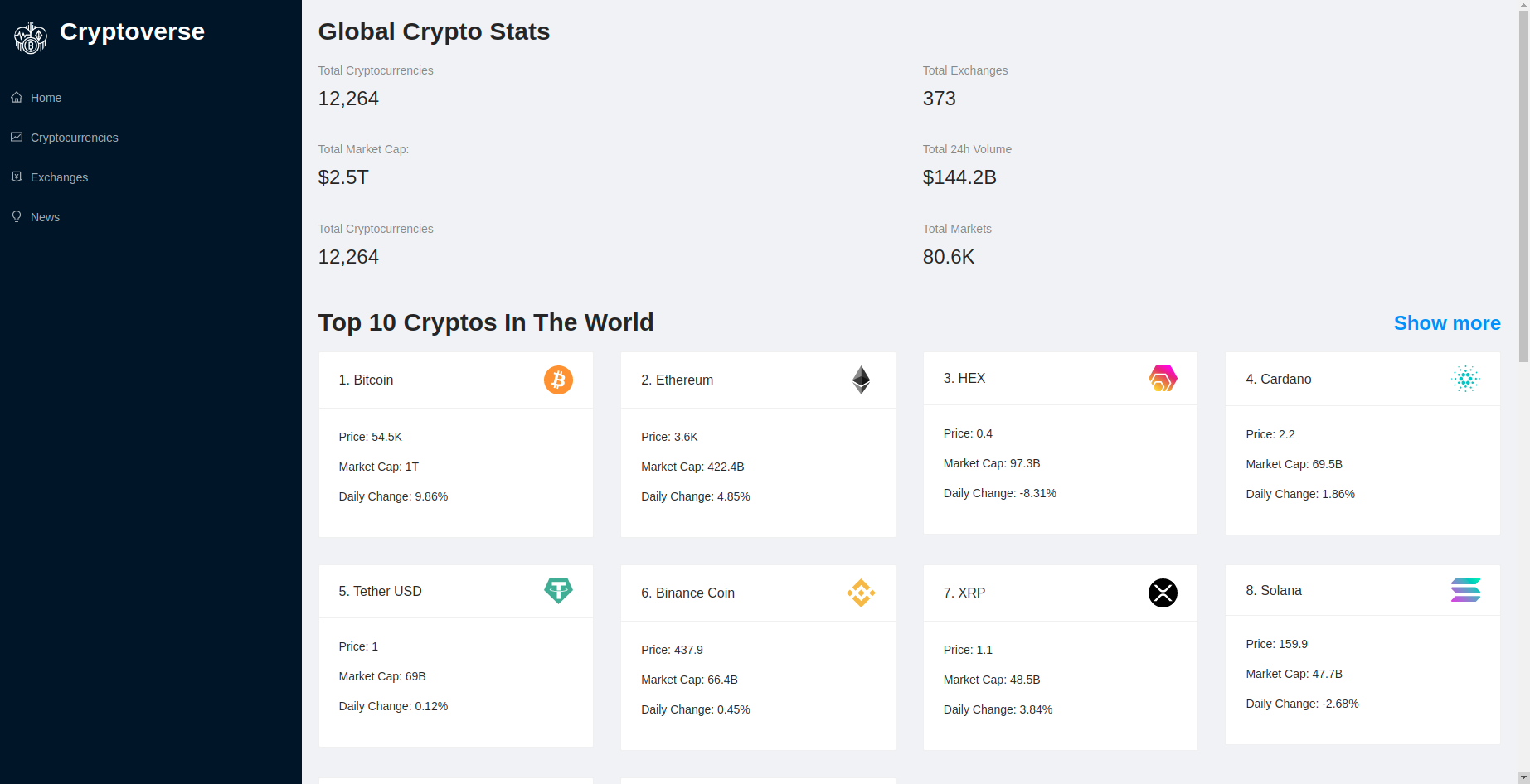Screen dimensions: 1530x784
Task: Click Bitcoin's Price: 54.5K text
Action: tap(370, 437)
